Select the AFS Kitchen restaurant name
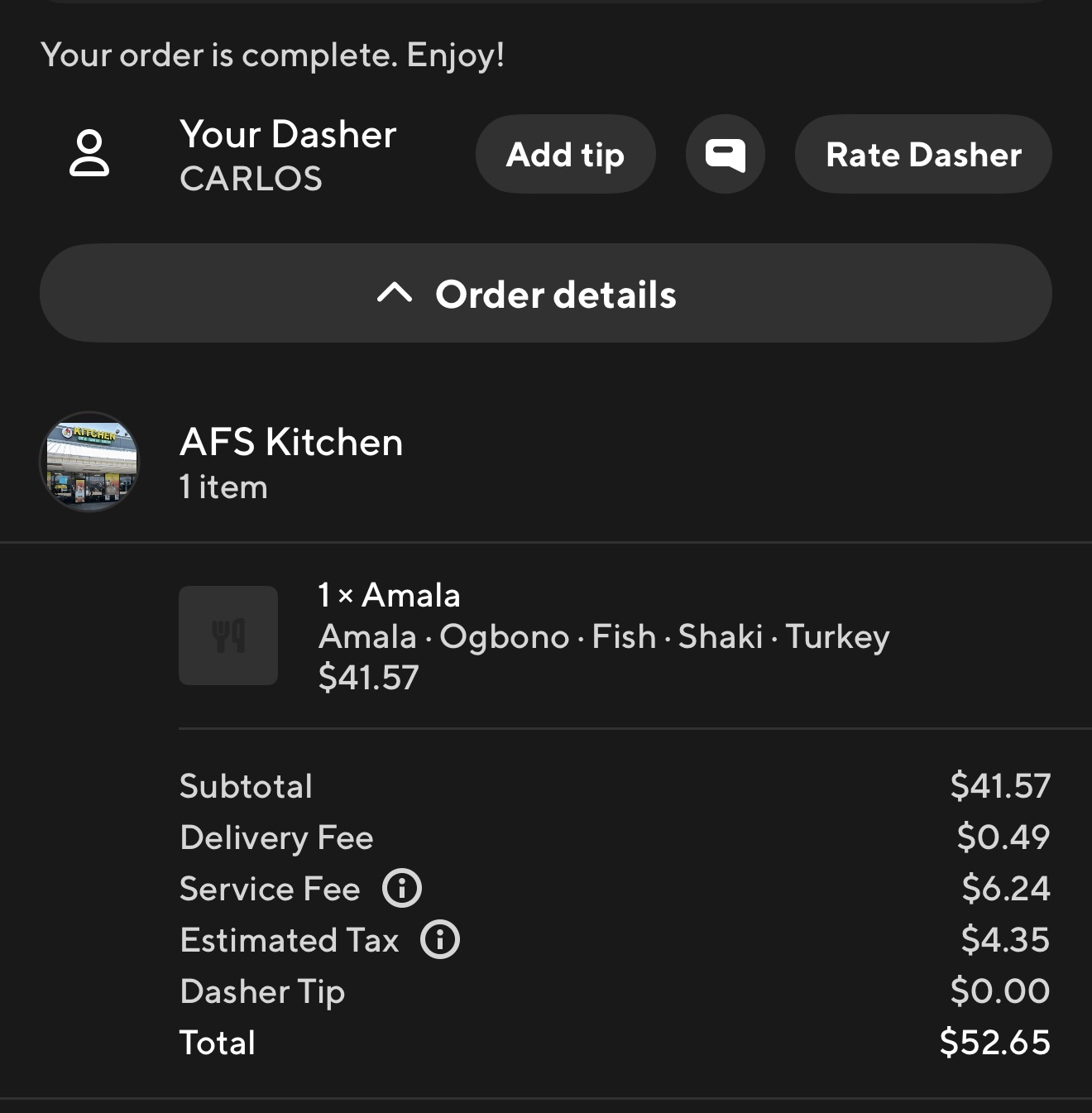 pos(291,442)
